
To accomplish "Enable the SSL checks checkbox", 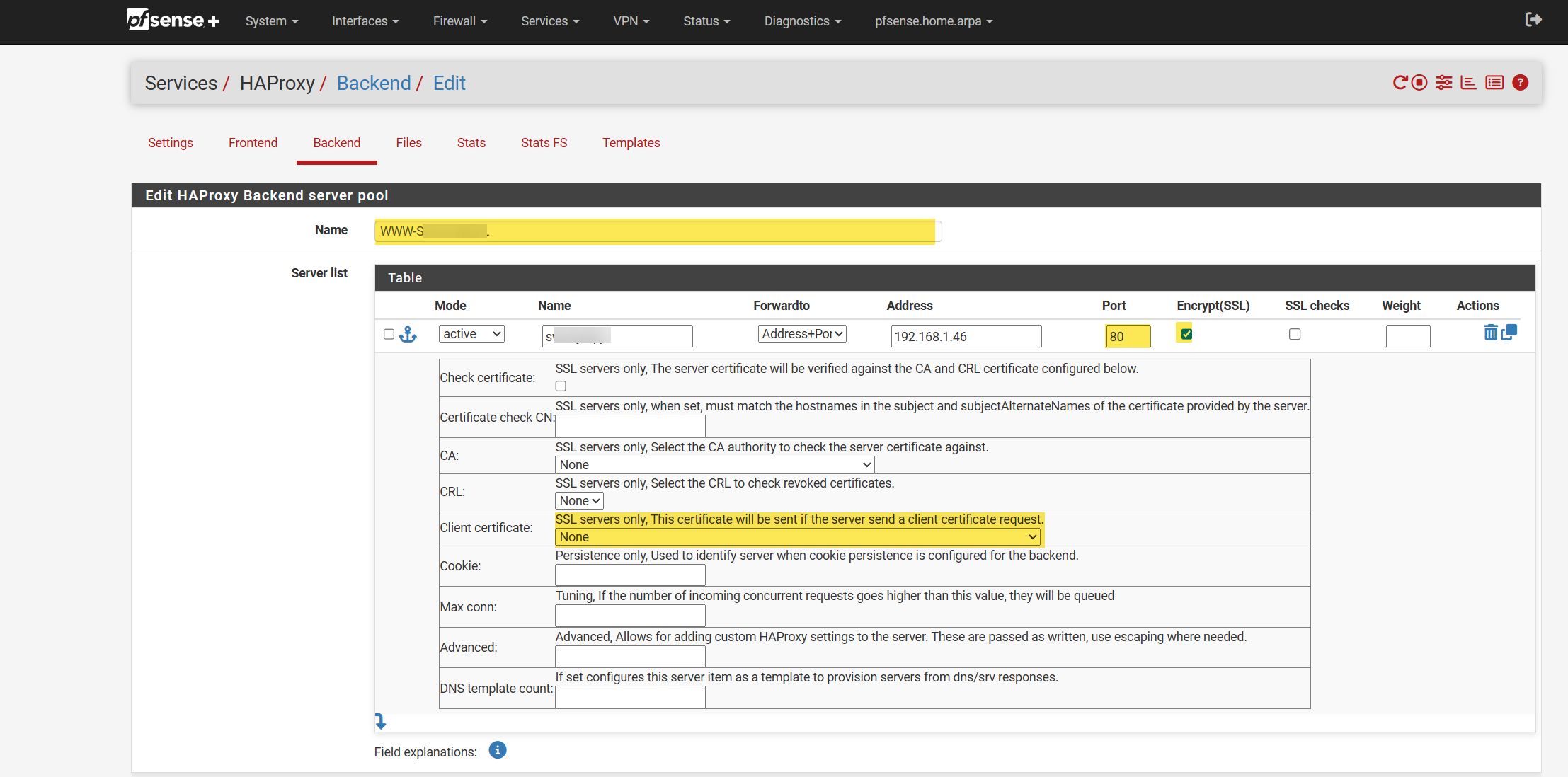I will [x=1295, y=334].
